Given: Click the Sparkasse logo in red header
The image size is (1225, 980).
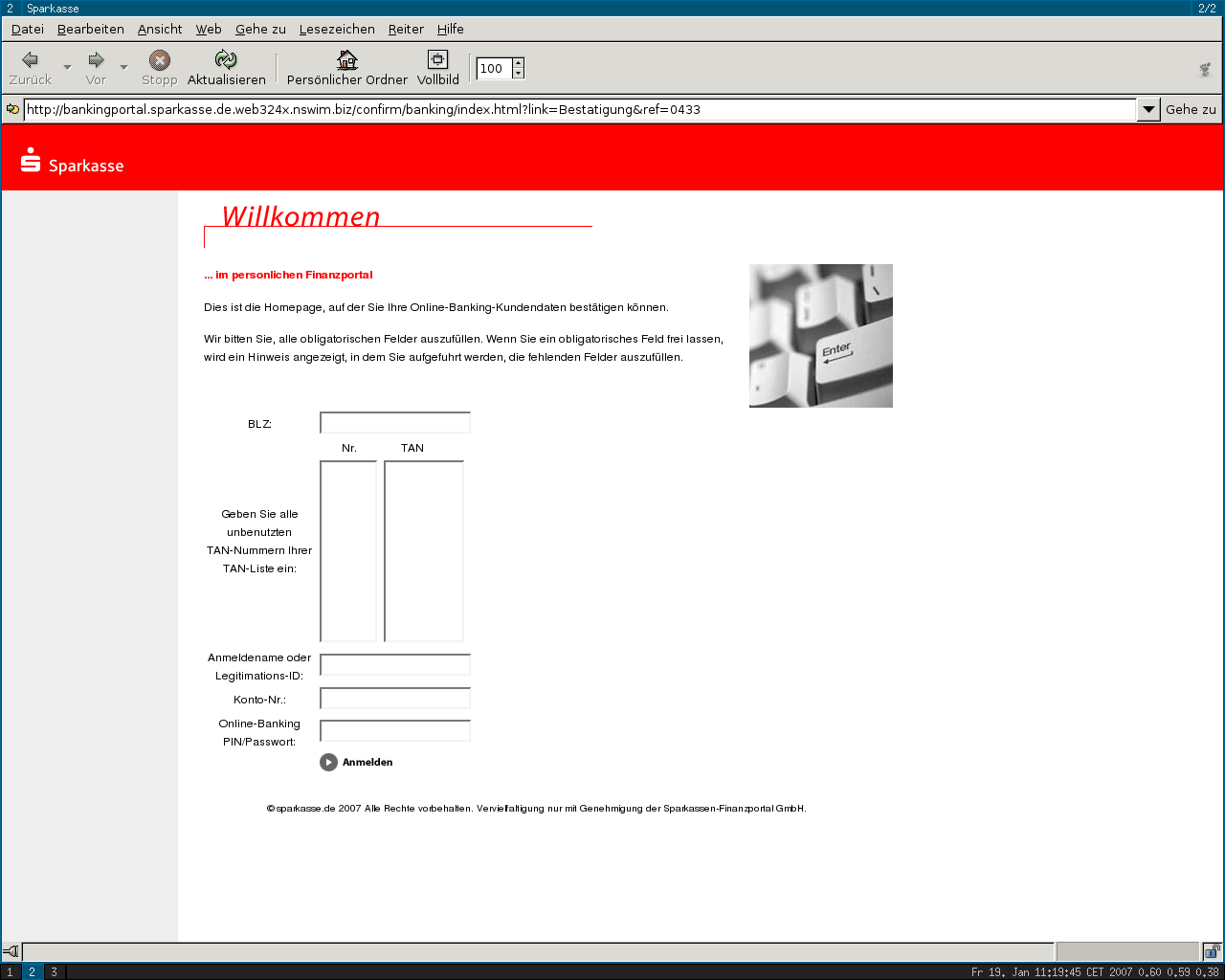Looking at the screenshot, I should click(73, 161).
